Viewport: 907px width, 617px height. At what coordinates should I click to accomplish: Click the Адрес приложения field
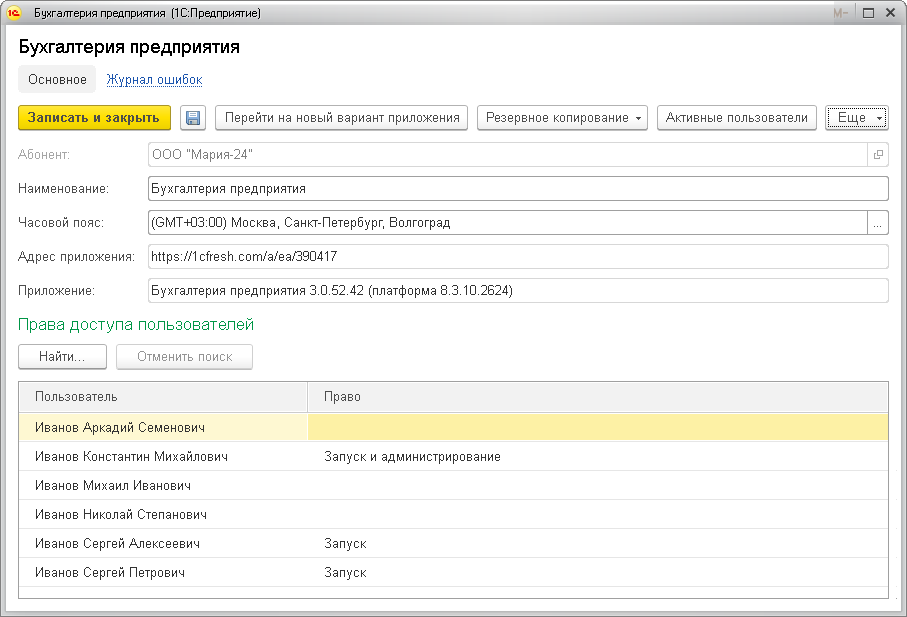pos(518,257)
